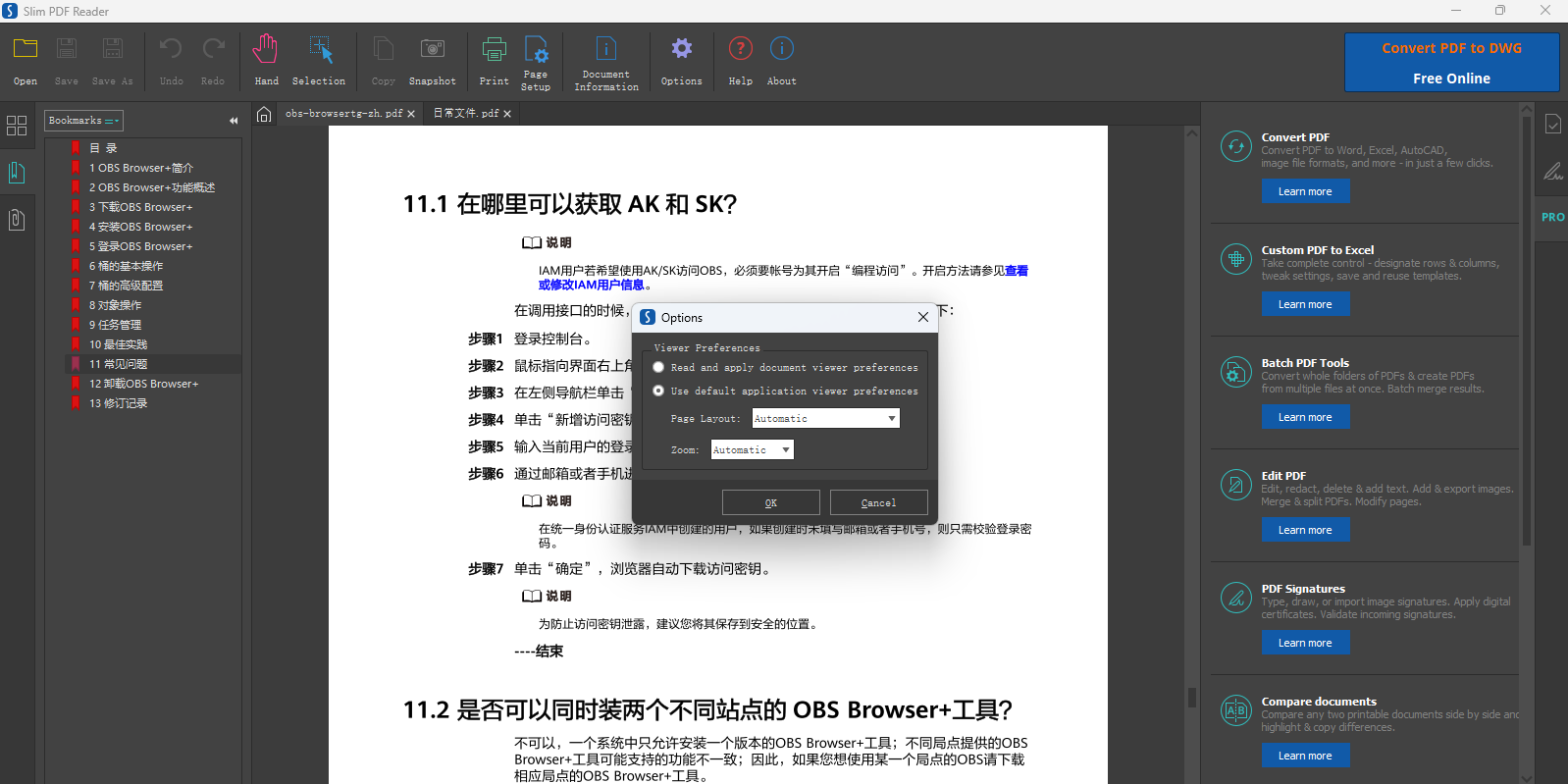Select the Hand tool
Image resolution: width=1568 pixels, height=784 pixels.
pos(266,50)
